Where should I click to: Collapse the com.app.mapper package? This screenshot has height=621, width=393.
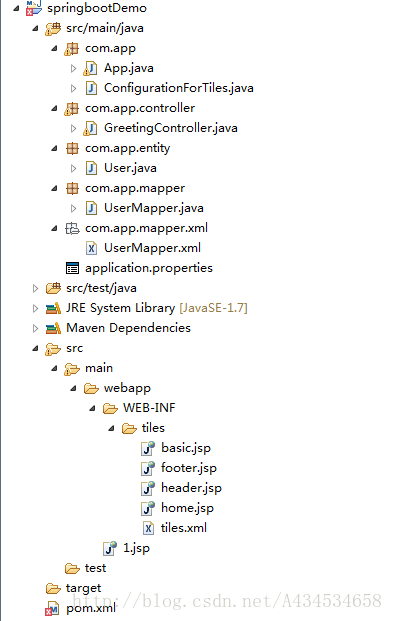click(54, 189)
